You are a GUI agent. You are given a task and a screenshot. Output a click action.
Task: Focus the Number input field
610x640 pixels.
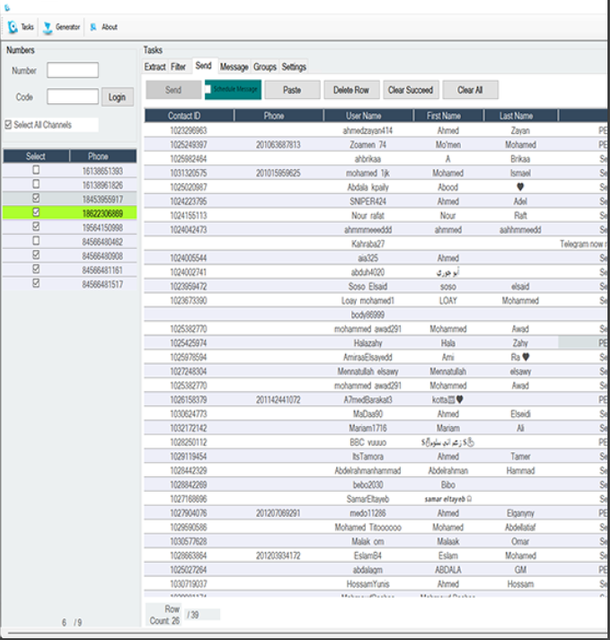point(73,70)
